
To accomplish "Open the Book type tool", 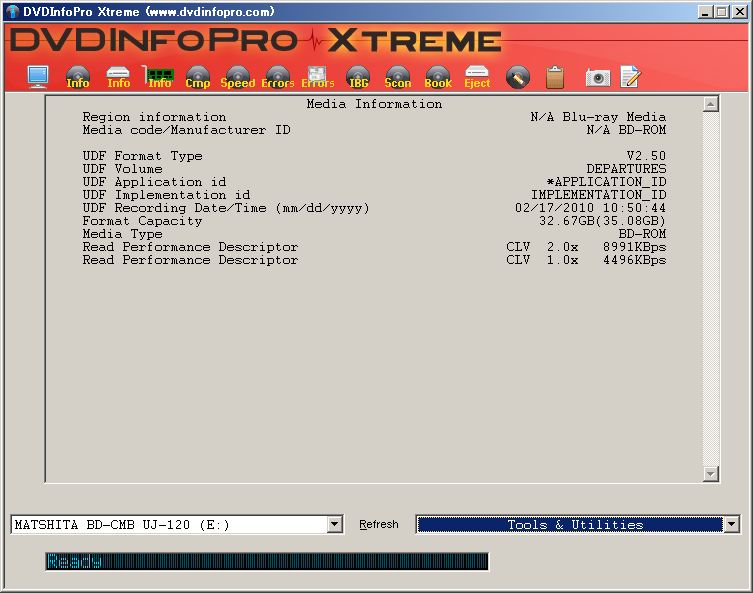I will click(438, 77).
